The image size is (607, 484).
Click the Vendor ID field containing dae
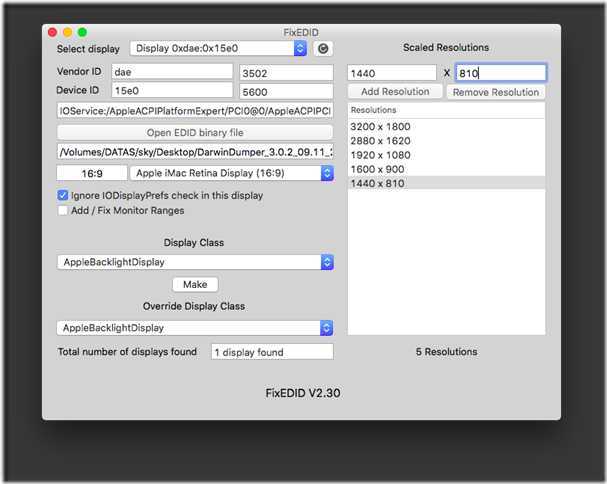click(172, 72)
